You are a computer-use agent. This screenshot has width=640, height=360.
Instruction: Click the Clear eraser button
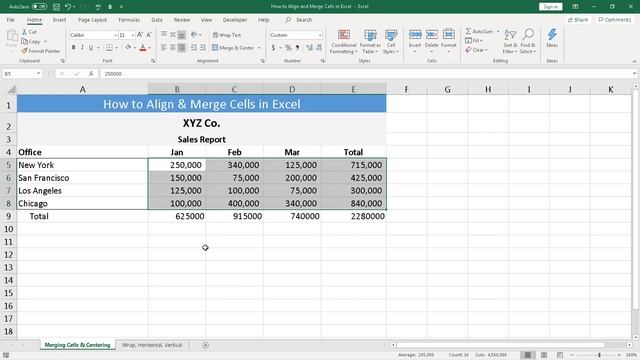coord(476,50)
